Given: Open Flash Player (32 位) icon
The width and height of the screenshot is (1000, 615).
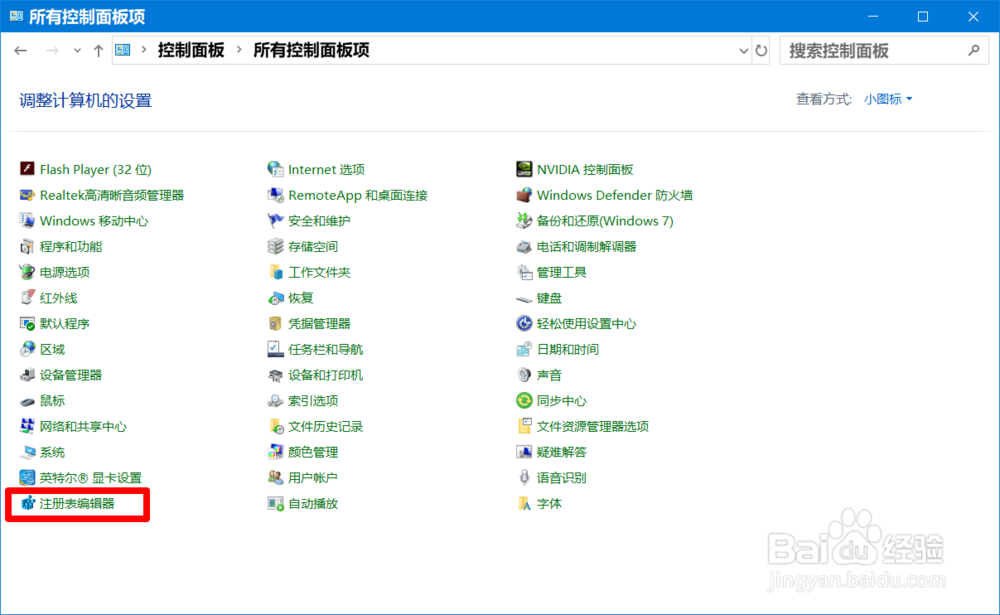Looking at the screenshot, I should click(27, 169).
